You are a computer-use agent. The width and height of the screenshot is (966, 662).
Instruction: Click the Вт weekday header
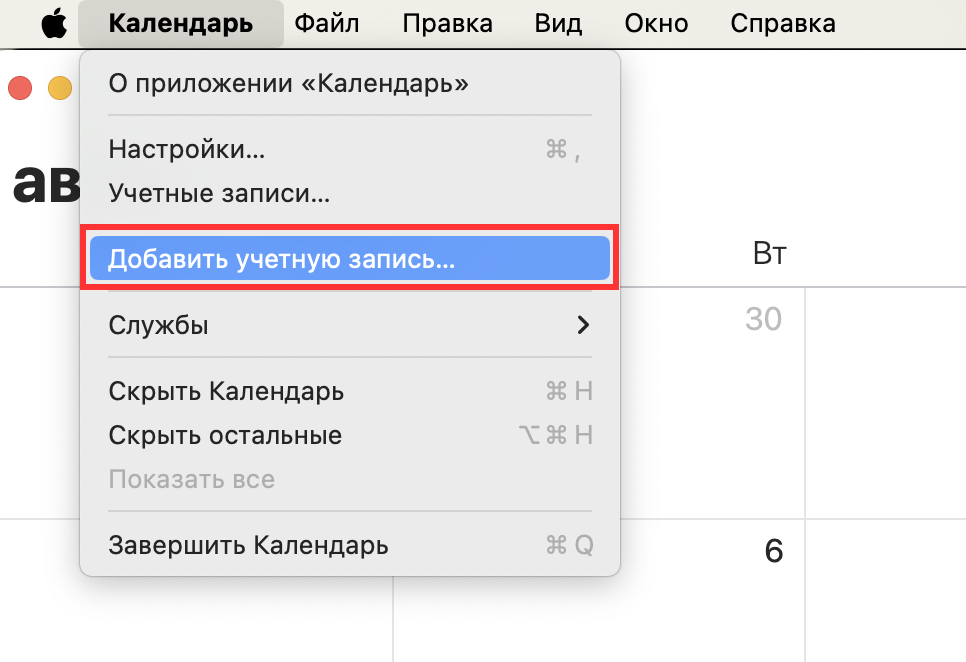pyautogui.click(x=769, y=253)
